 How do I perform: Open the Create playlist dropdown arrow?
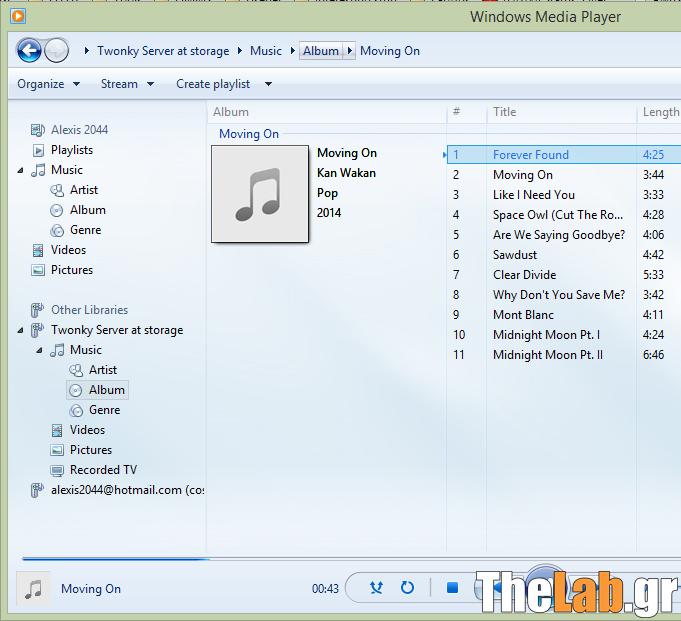[x=268, y=84]
